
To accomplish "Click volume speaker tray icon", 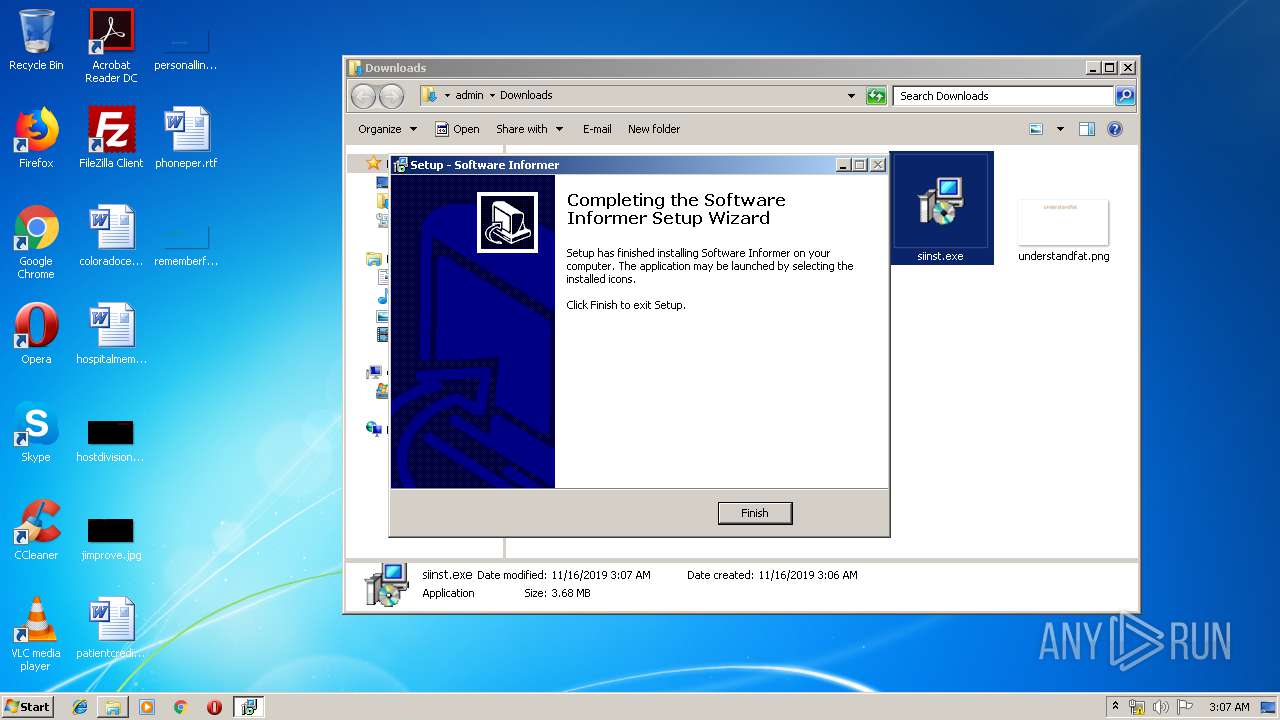I will pos(1160,707).
